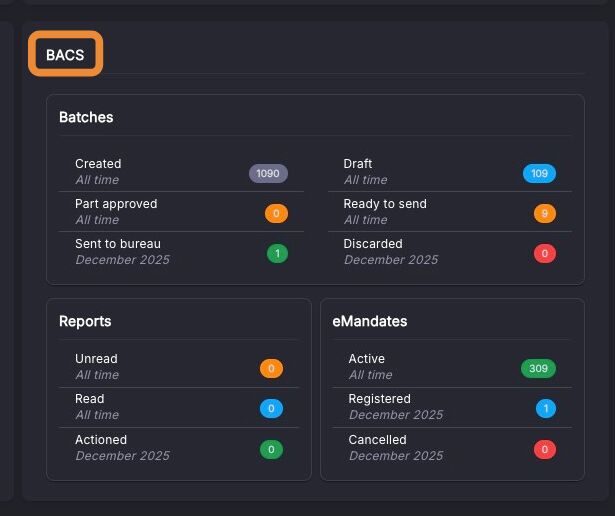This screenshot has width=615, height=516.
Task: Open Read reports row
Action: 179,407
